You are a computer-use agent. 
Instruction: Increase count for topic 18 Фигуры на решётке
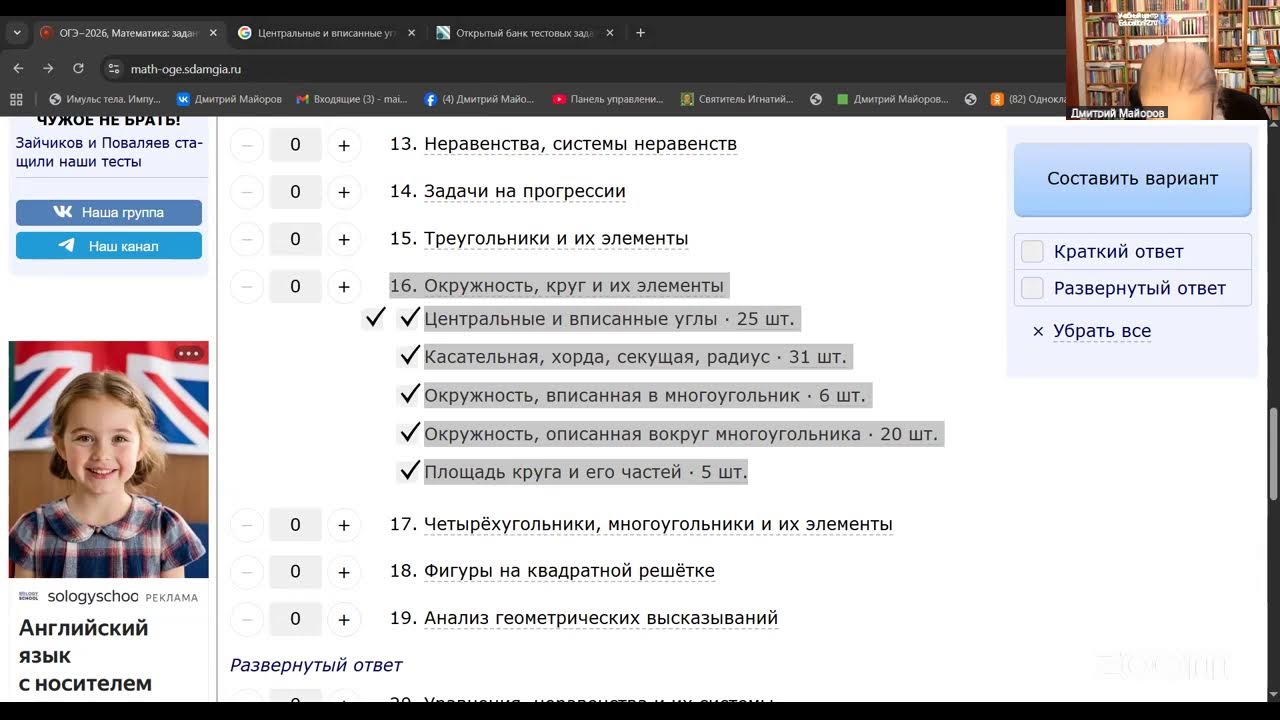344,572
